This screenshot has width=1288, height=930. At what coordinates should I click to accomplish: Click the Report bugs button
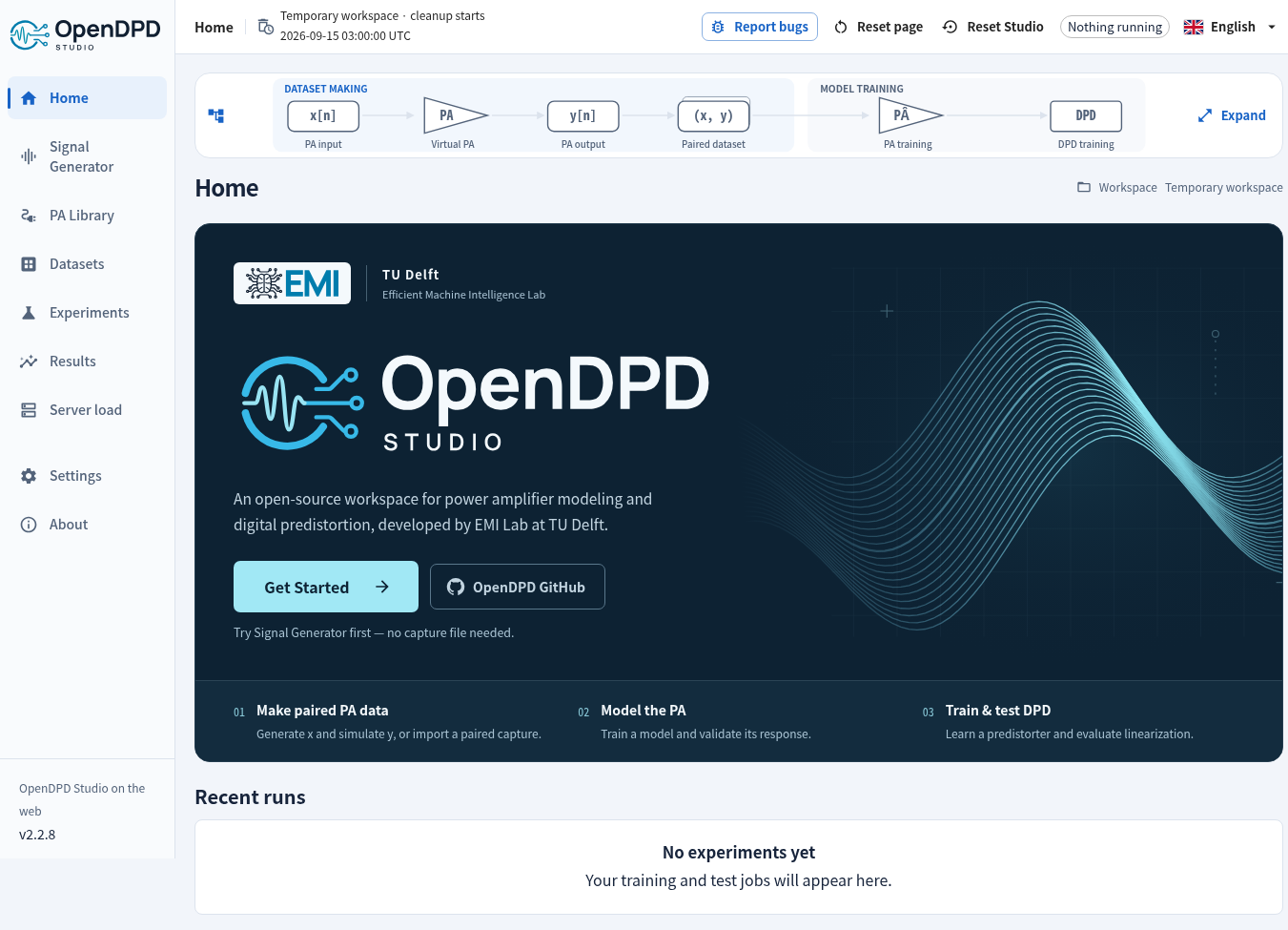760,27
